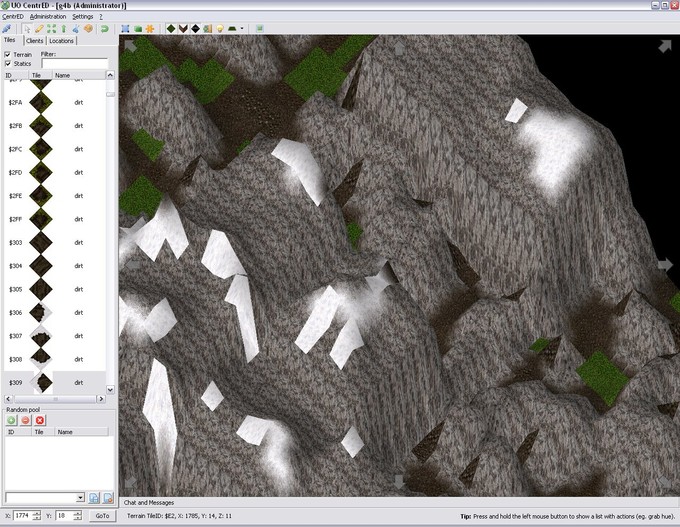Click the undo arrow icon

(x=104, y=28)
